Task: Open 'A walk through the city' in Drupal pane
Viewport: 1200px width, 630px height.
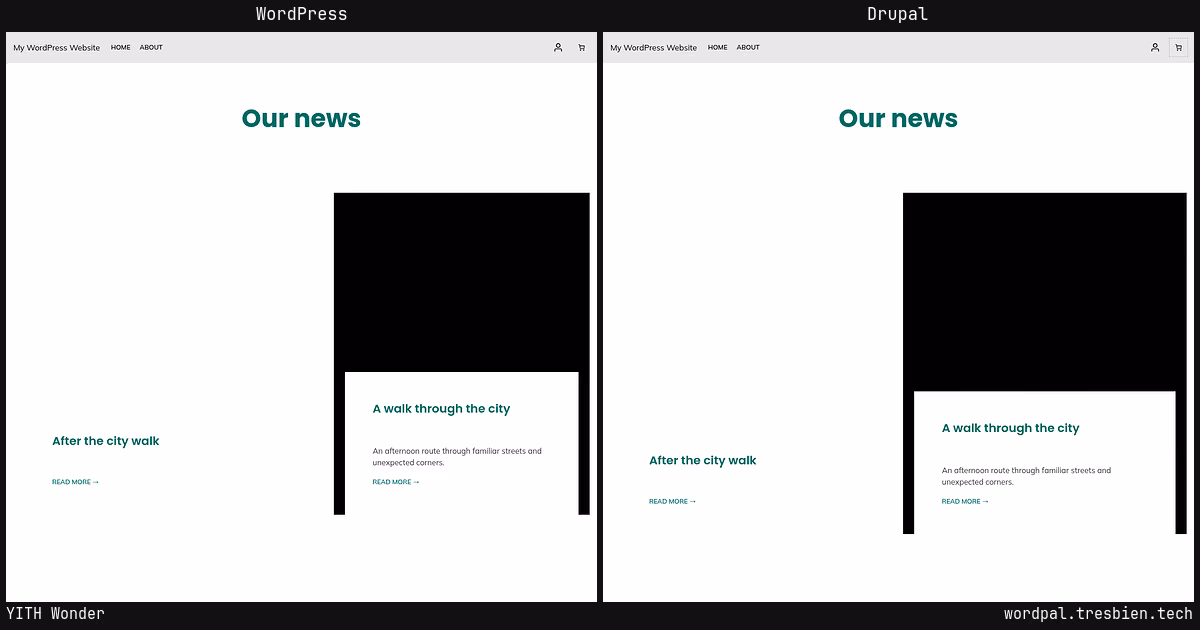Action: pyautogui.click(x=1011, y=428)
